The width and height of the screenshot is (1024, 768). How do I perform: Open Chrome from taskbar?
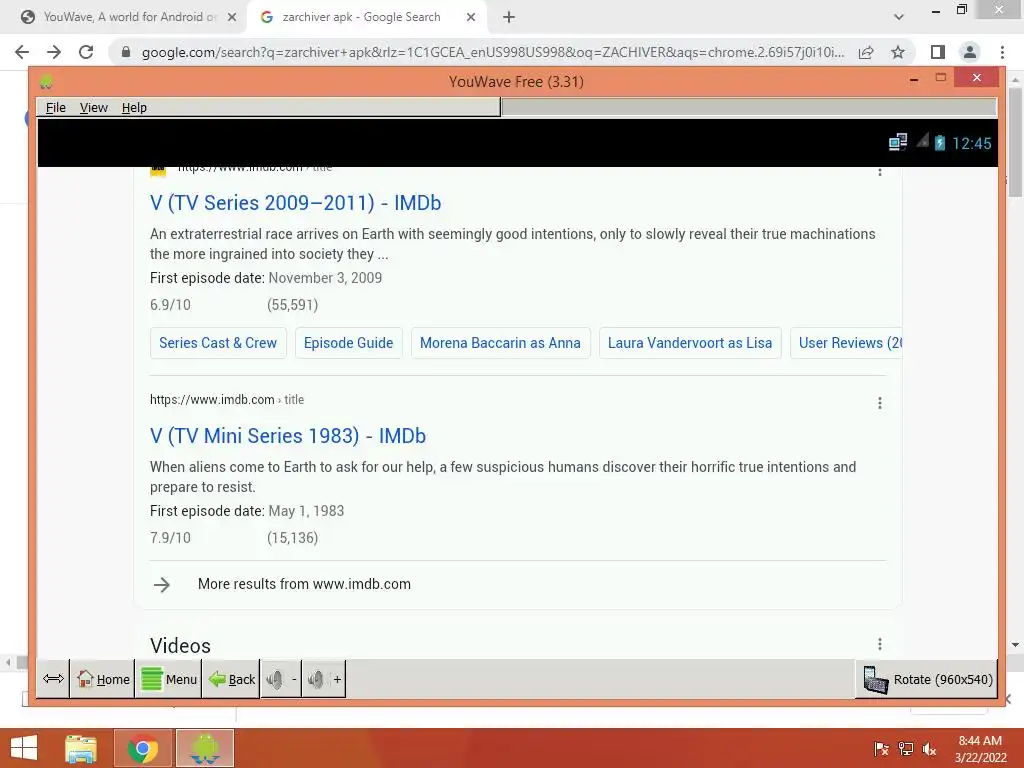(x=143, y=748)
